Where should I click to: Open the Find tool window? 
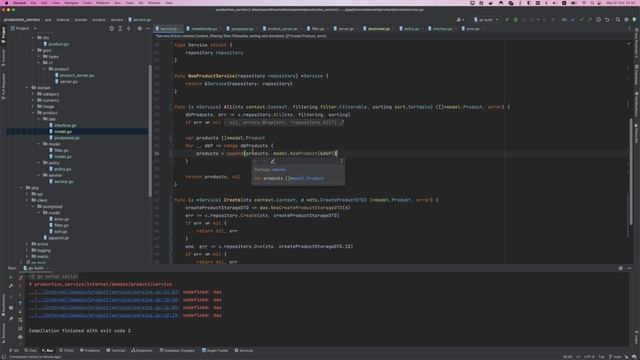click(30, 350)
